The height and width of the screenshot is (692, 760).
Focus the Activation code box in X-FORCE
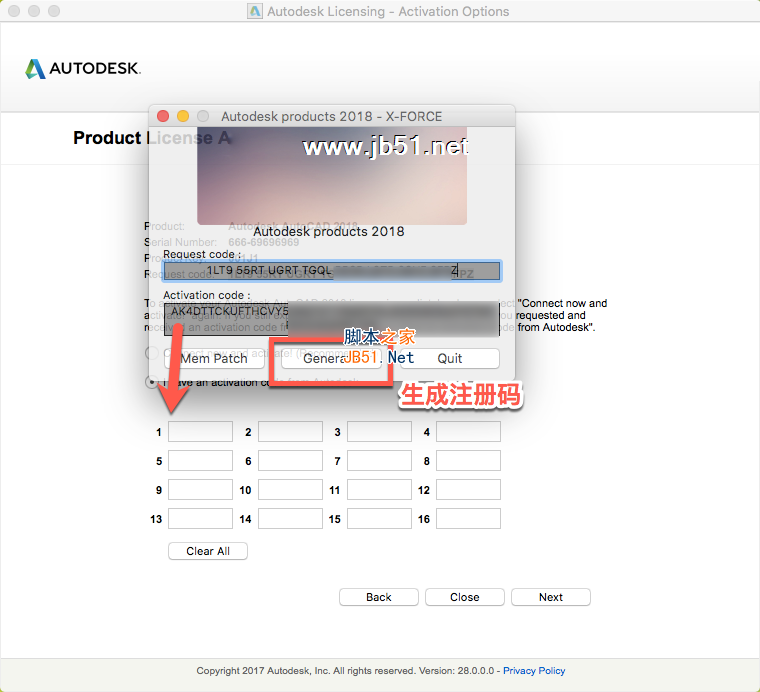332,319
